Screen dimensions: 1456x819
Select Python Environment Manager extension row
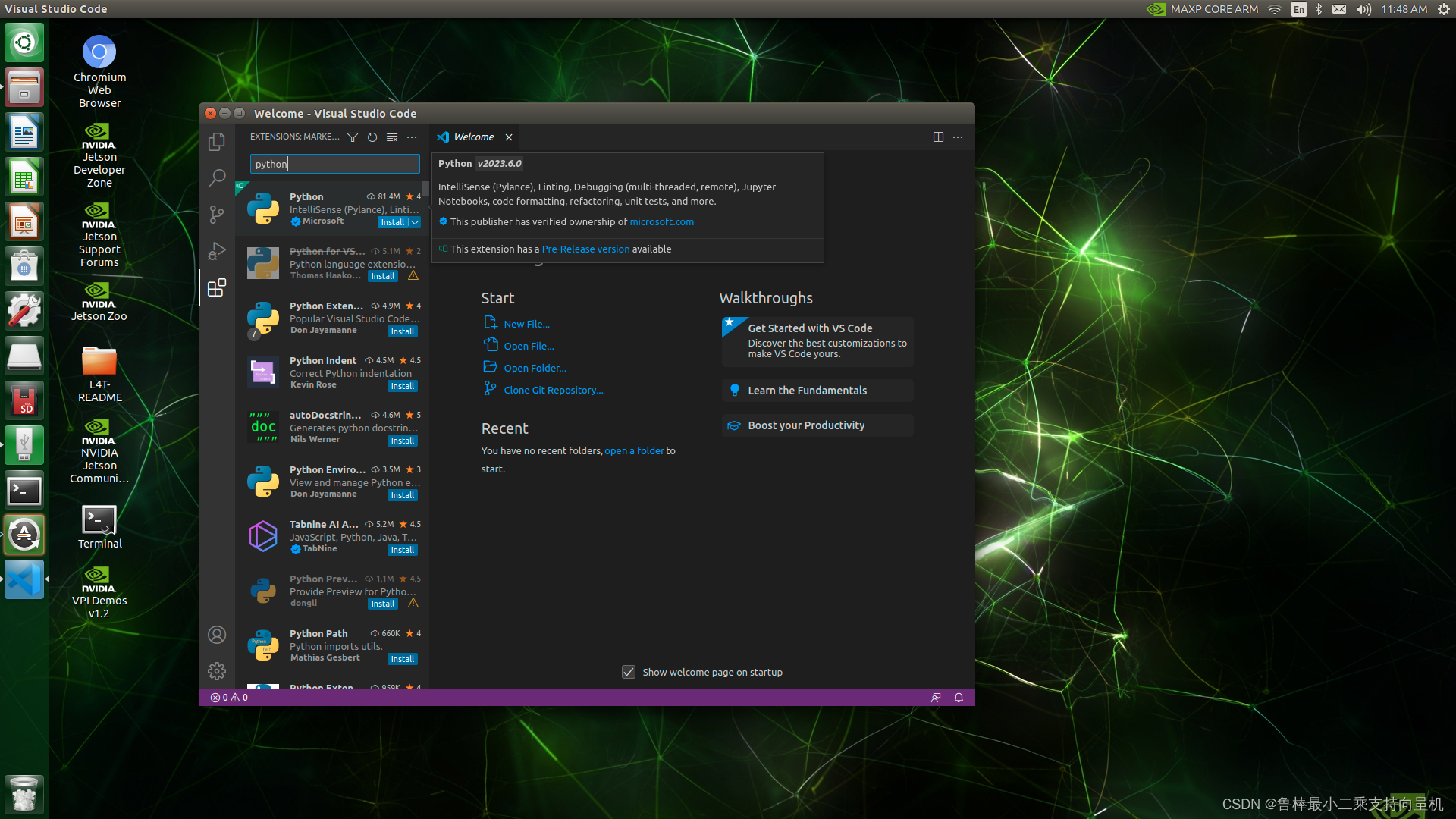[332, 482]
